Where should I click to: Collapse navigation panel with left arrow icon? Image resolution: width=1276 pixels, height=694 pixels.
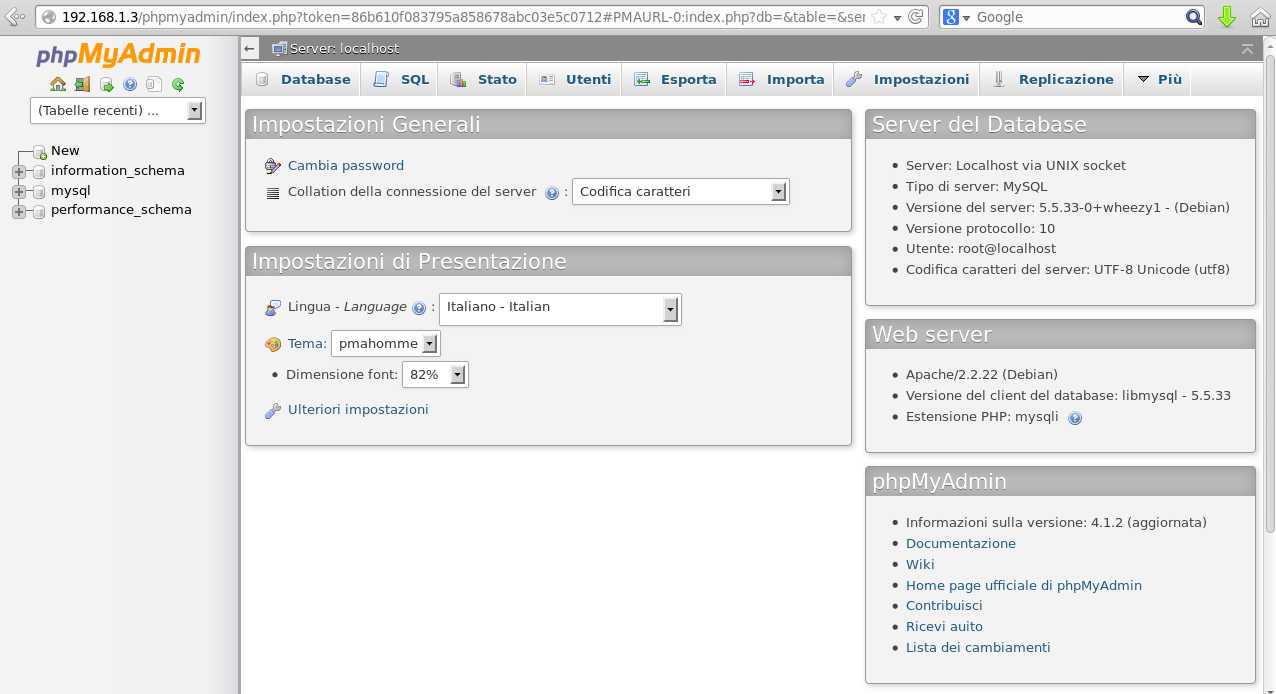tap(250, 48)
